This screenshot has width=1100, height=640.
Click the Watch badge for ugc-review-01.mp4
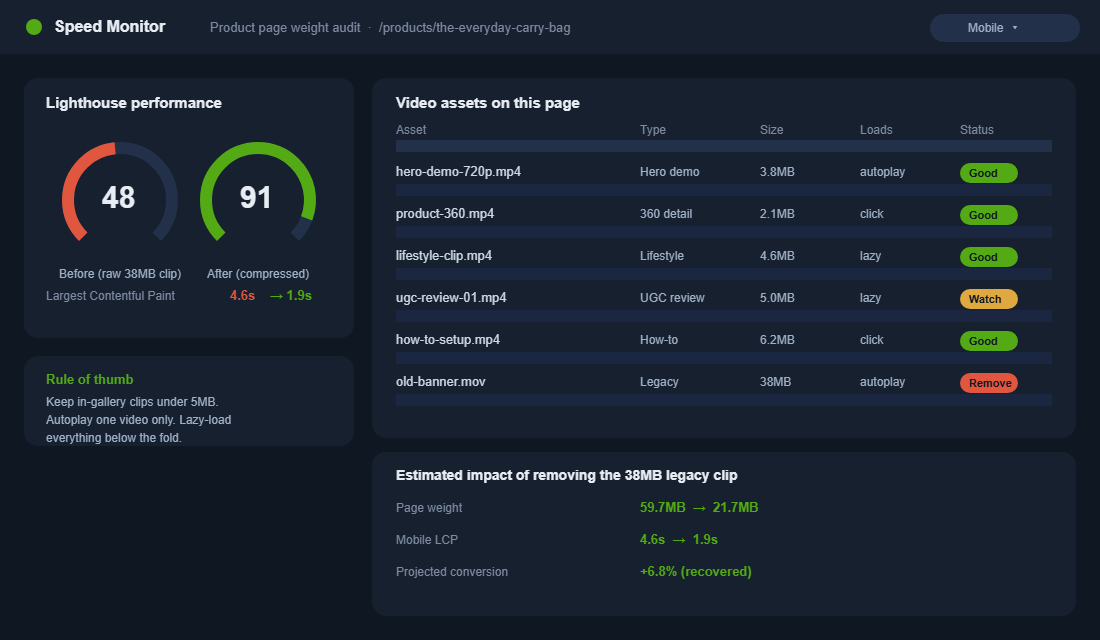[x=988, y=299]
